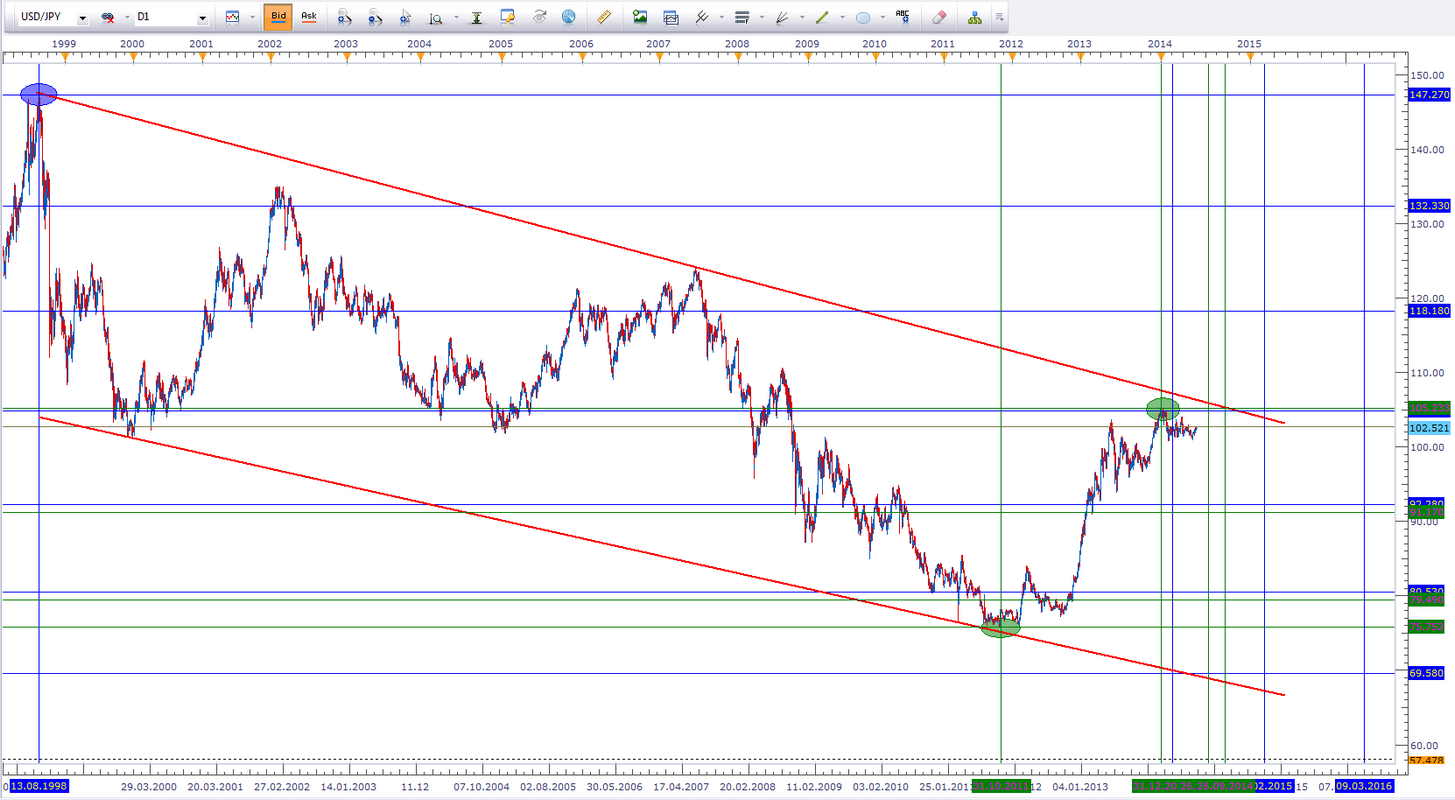Select the Fibonacci retracement lines tool

[742, 18]
